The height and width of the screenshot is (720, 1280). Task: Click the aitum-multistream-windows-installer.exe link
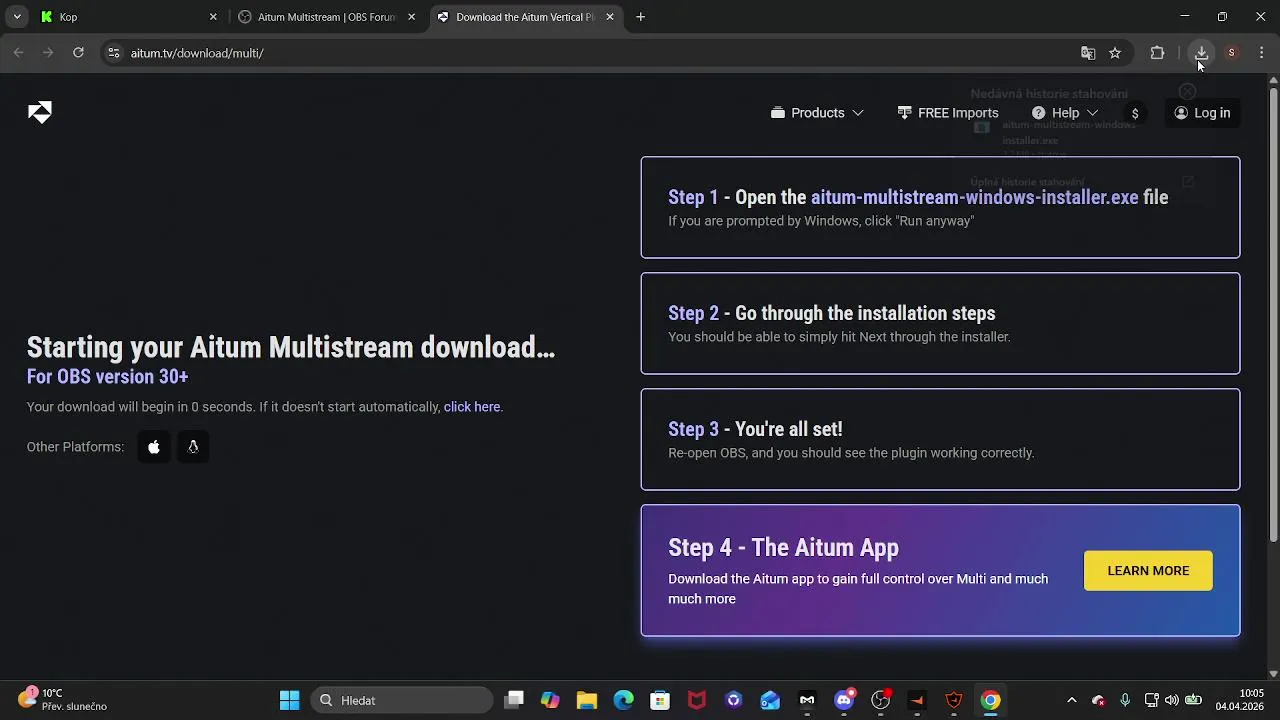975,197
